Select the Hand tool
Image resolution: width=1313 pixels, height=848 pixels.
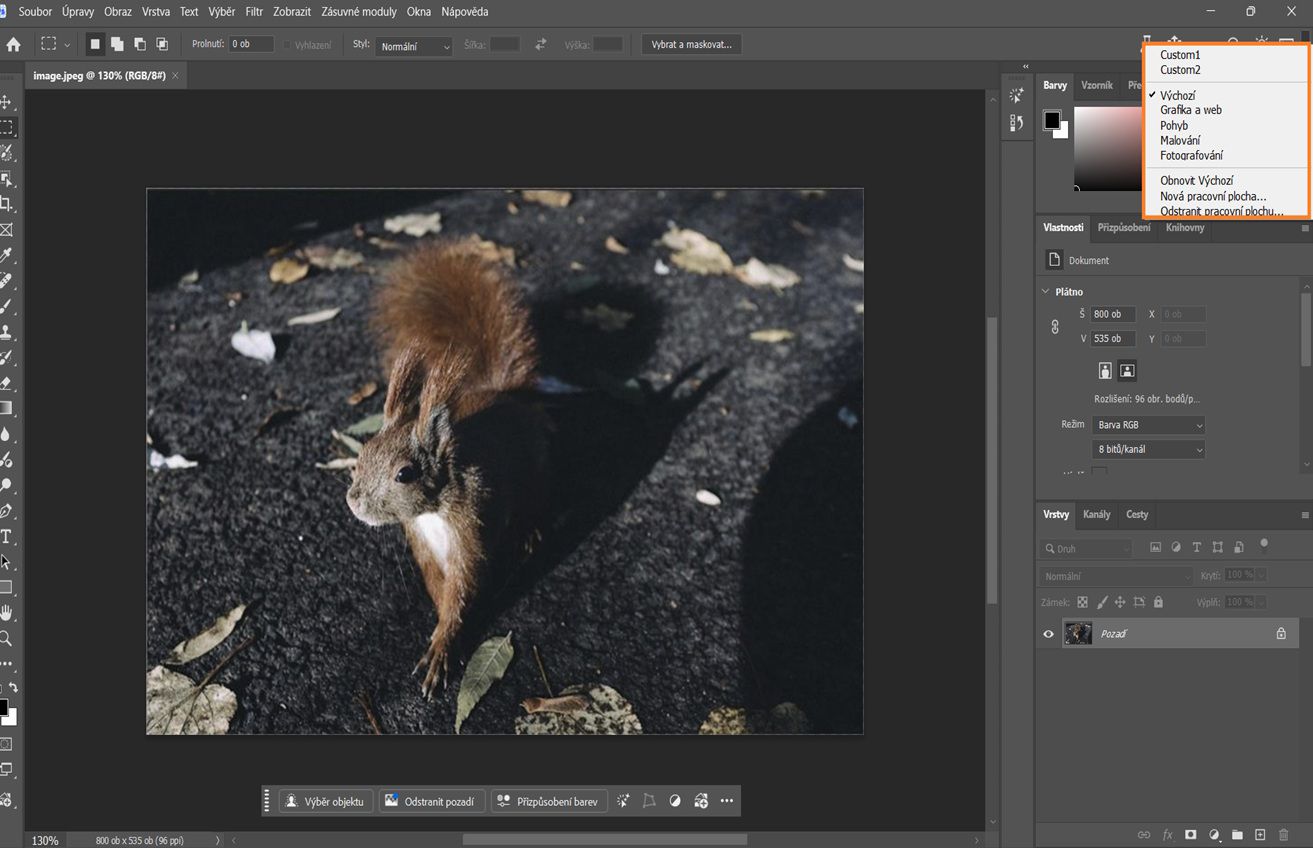click(7, 613)
